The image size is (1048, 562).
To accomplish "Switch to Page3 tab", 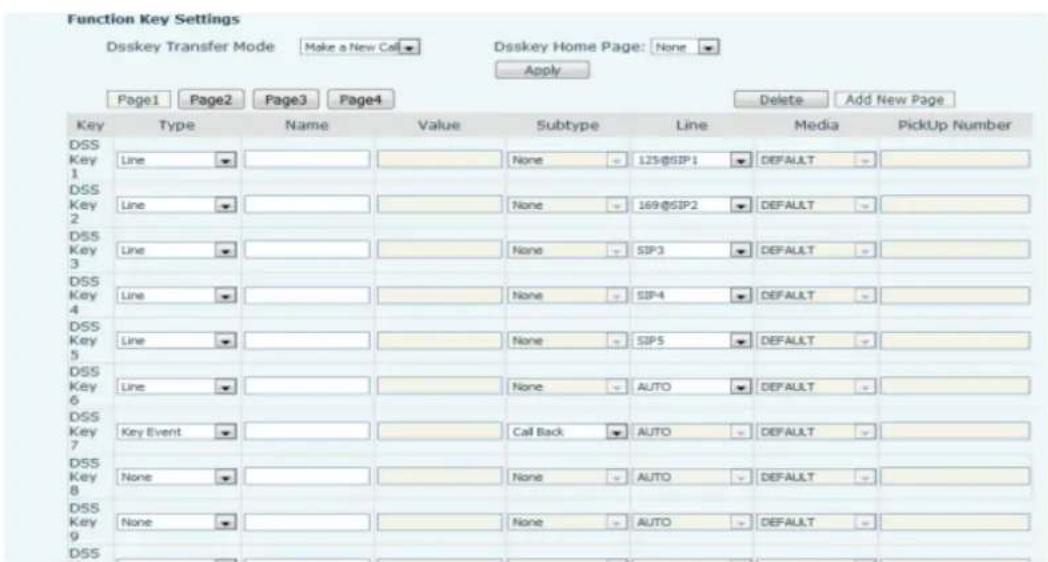I will [x=285, y=100].
